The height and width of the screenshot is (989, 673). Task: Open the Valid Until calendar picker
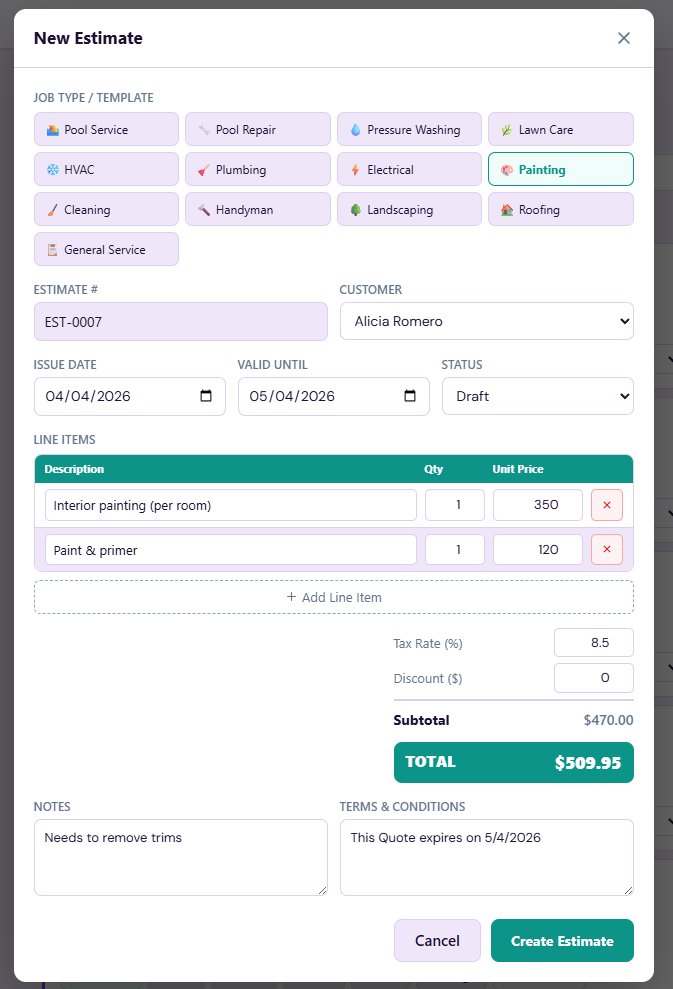coord(409,396)
